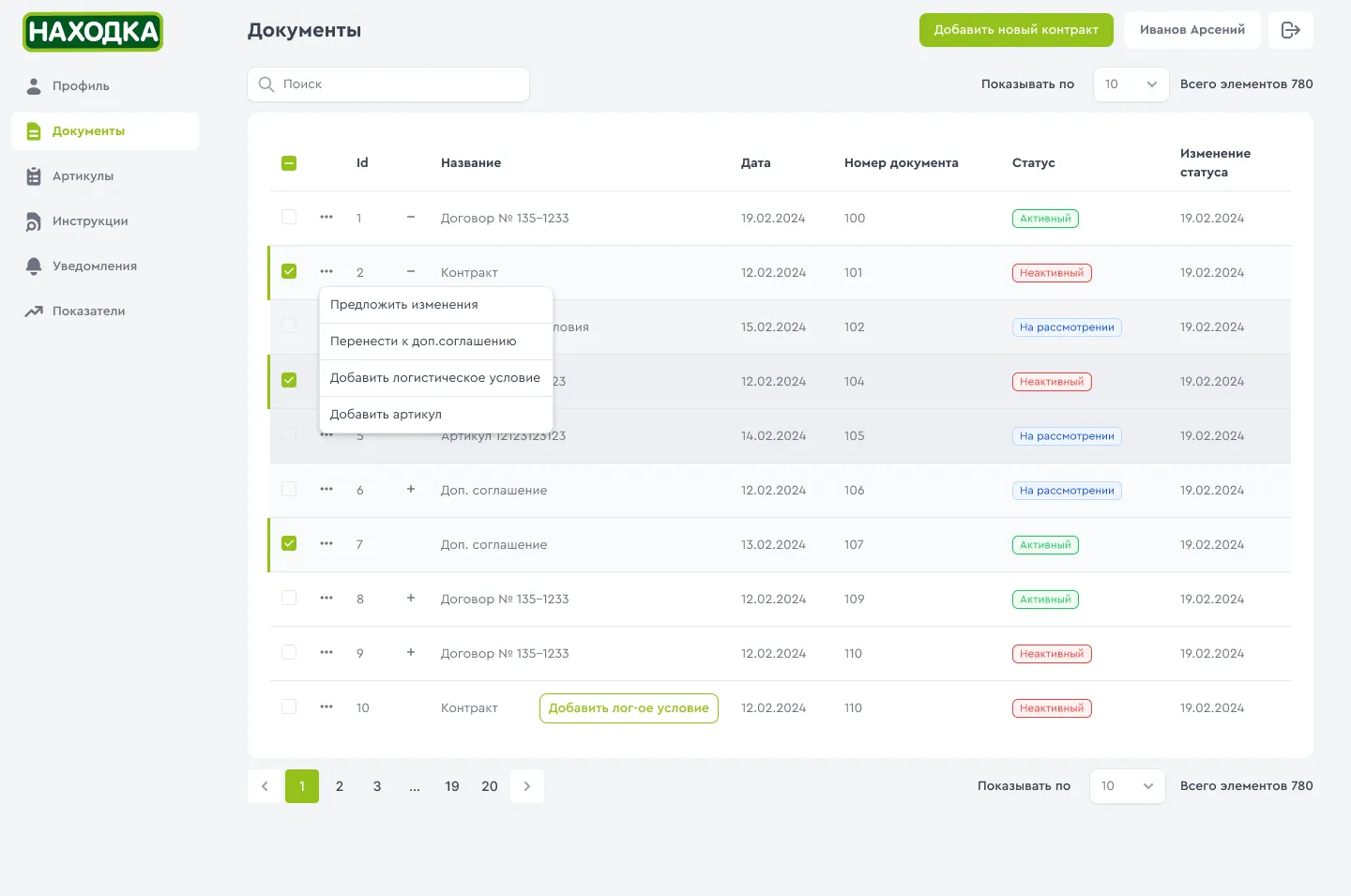Image resolution: width=1351 pixels, height=896 pixels.
Task: Click the Изменение статуса column header
Action: [x=1215, y=163]
